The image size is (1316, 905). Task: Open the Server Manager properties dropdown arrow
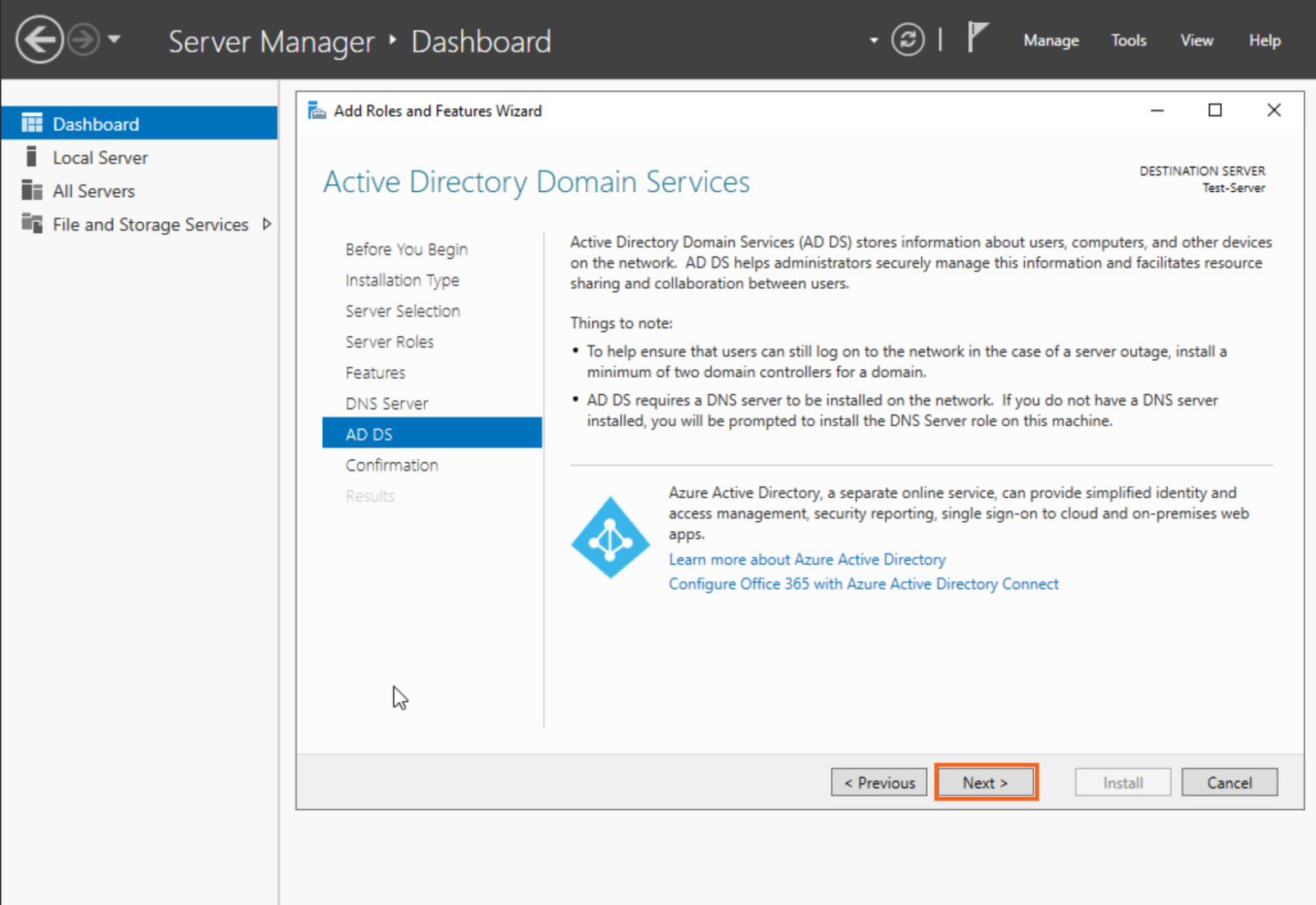(872, 40)
